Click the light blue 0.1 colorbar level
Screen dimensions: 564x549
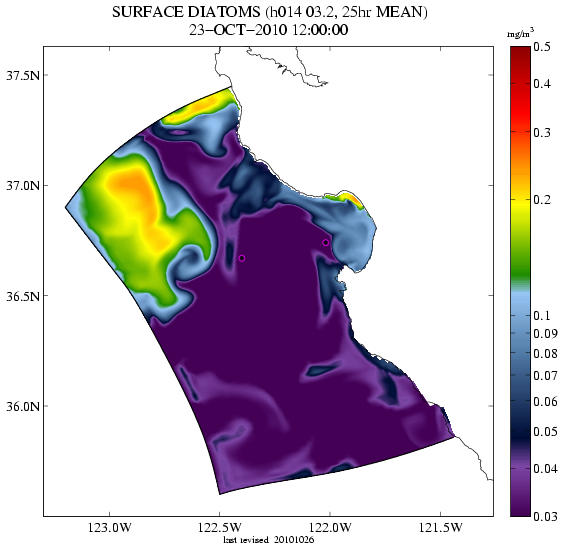(520, 309)
